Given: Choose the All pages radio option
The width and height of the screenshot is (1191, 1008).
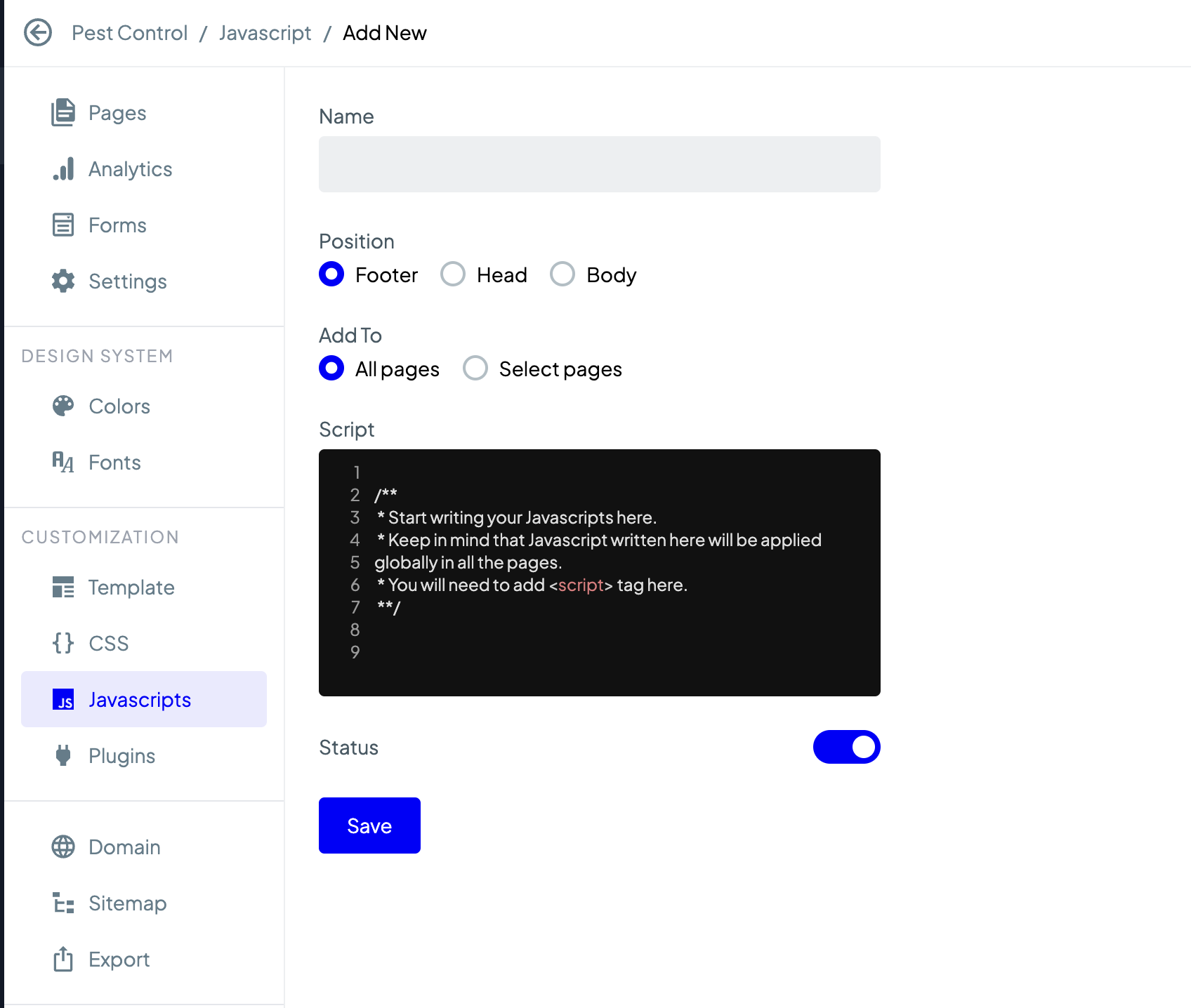Looking at the screenshot, I should coord(331,368).
